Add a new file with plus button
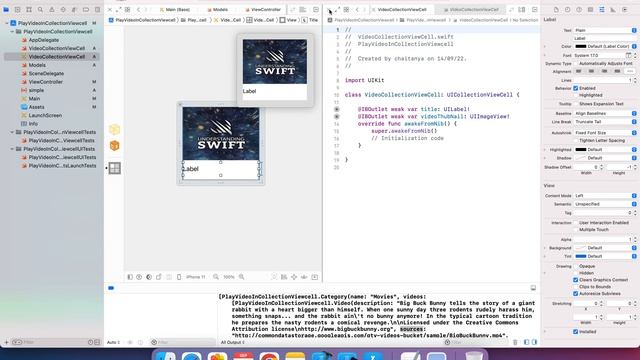The width and height of the screenshot is (640, 360). 6,342
